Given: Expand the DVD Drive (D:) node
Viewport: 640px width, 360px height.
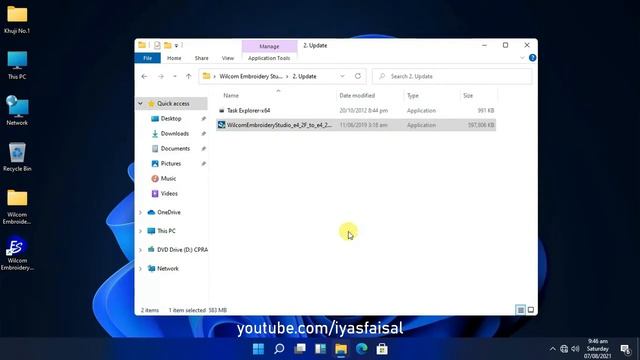Looking at the screenshot, I should (x=140, y=250).
